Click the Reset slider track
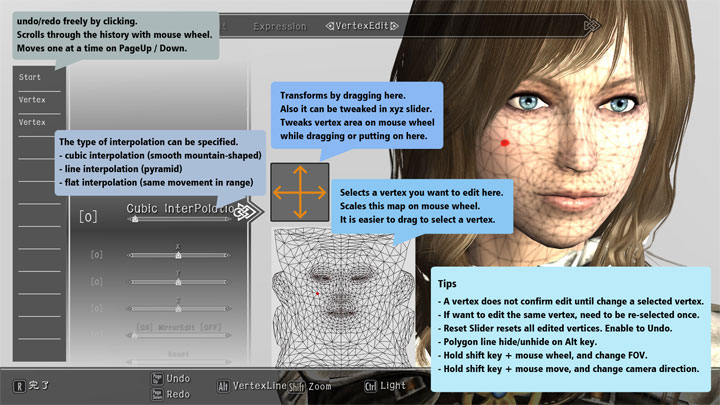Screen dimensions: 720x405 [x=179, y=362]
